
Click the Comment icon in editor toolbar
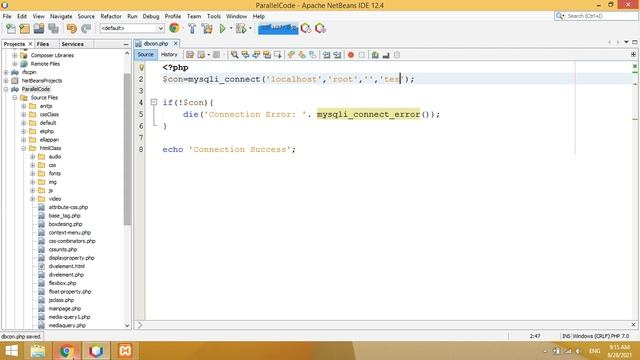click(x=375, y=55)
